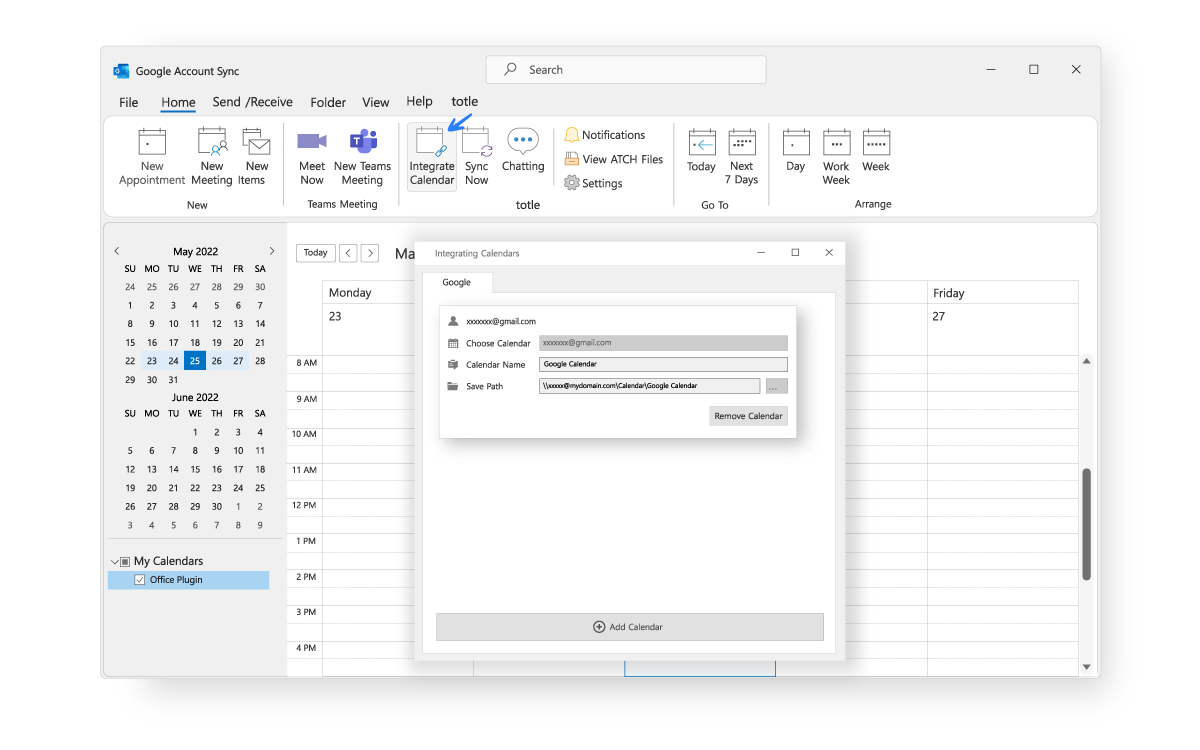1200x750 pixels.
Task: Switch to Day arrangement
Action: (796, 151)
